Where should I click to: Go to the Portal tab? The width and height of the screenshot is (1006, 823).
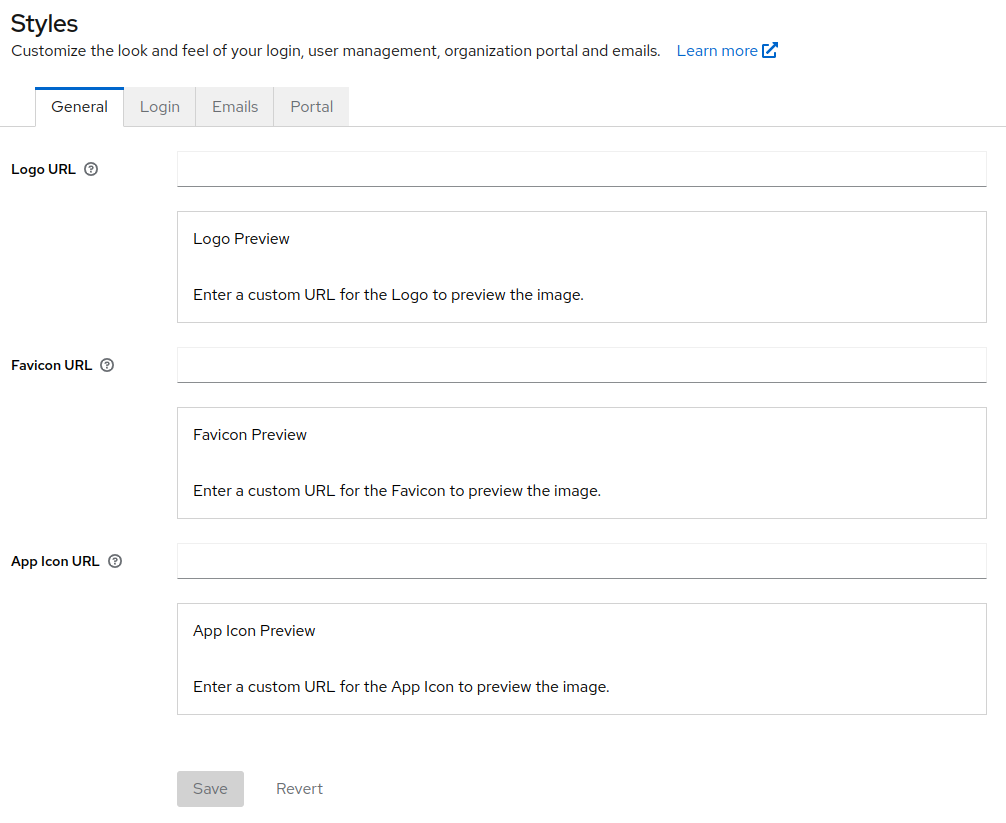(x=311, y=107)
